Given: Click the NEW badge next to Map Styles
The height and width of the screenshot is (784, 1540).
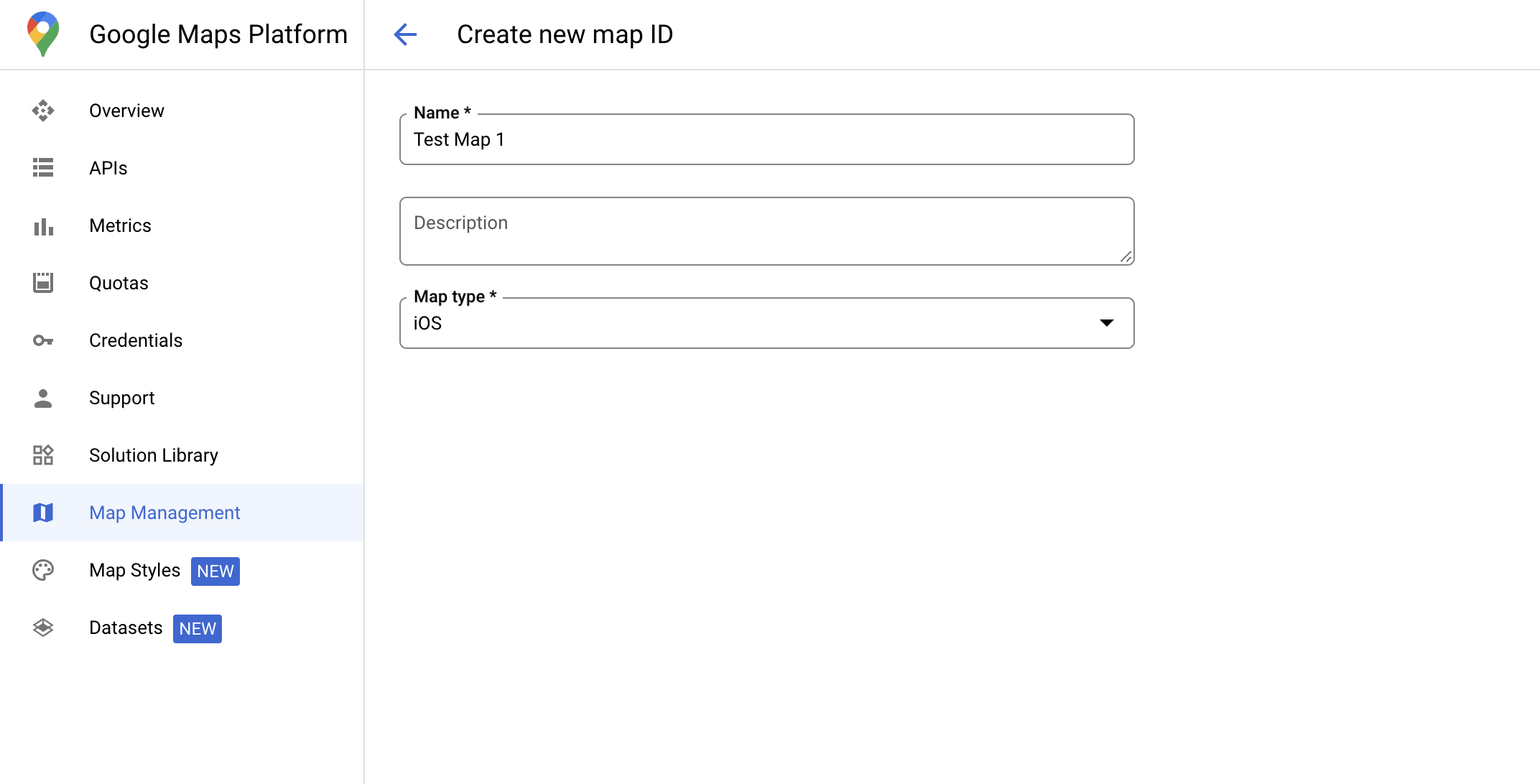Looking at the screenshot, I should (x=214, y=571).
